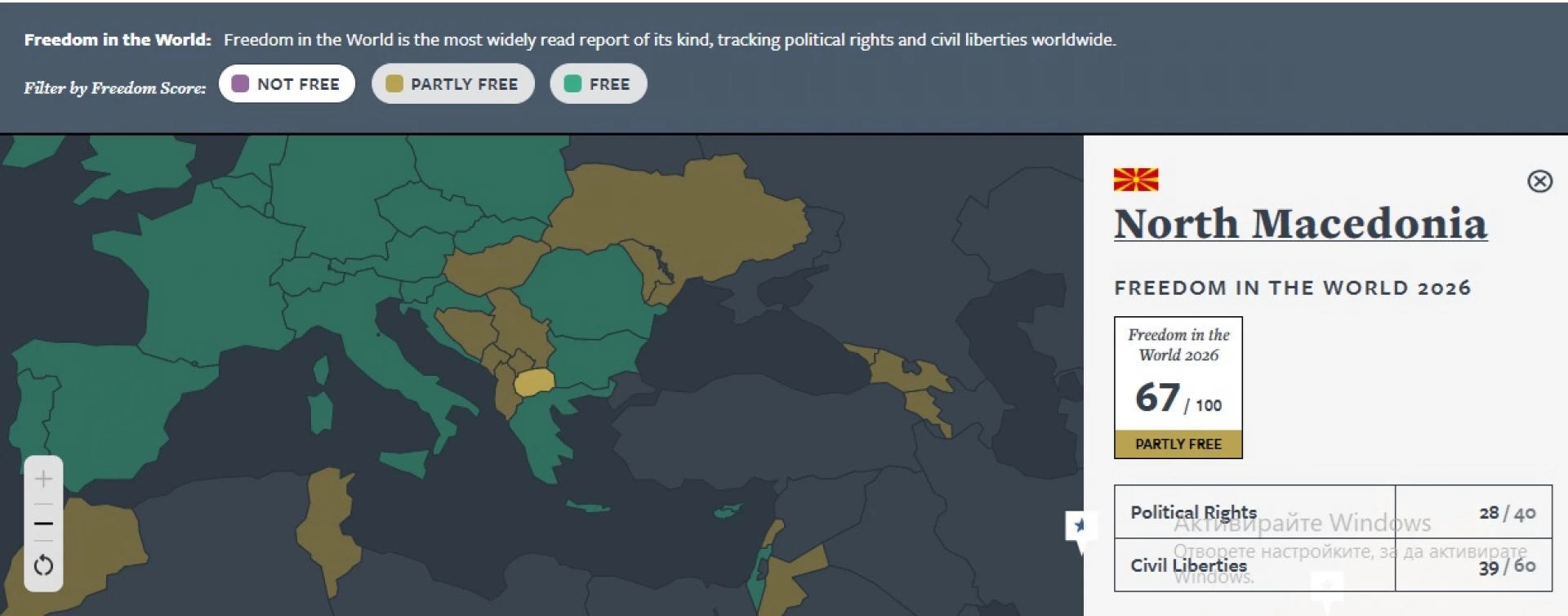Open the North Macedonia country page link
Image resolution: width=1568 pixels, height=616 pixels.
[1300, 224]
